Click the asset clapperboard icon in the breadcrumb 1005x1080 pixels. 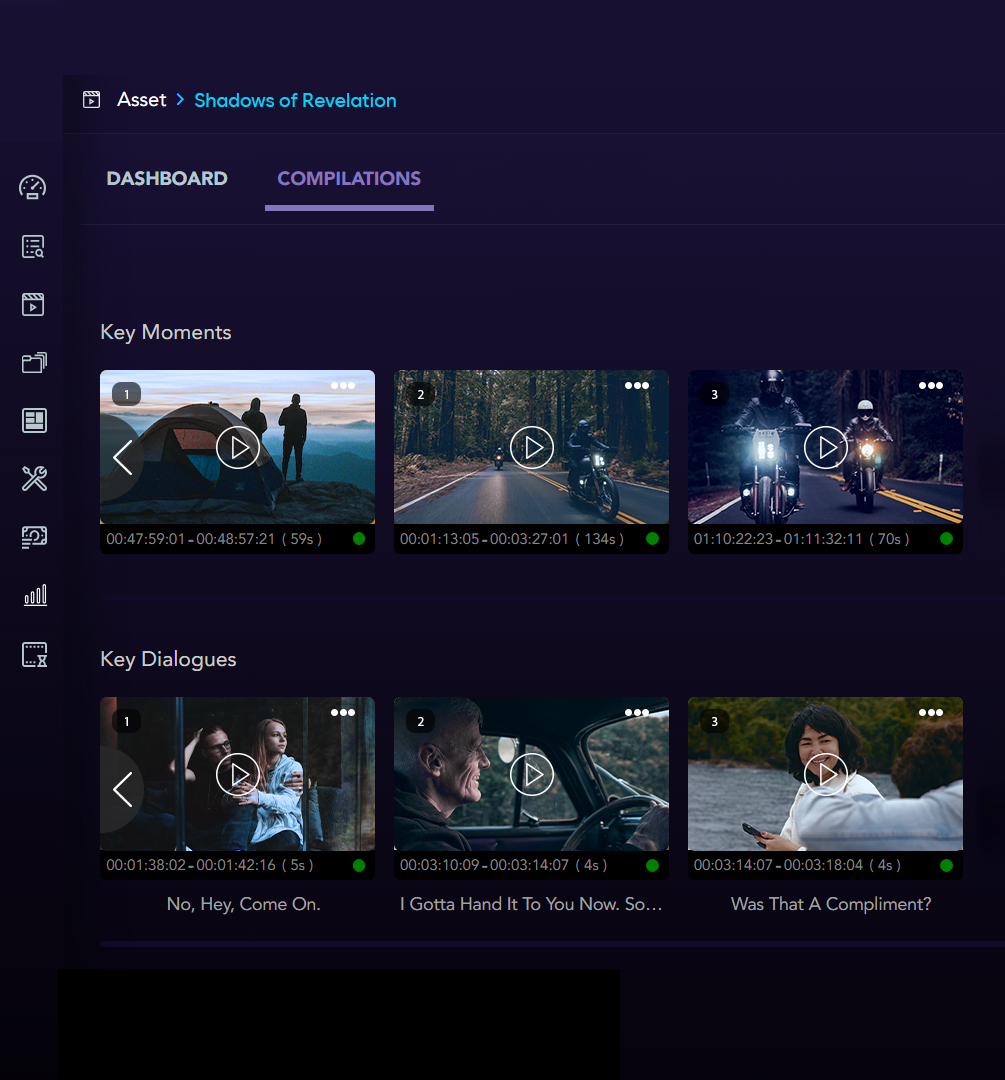(92, 100)
